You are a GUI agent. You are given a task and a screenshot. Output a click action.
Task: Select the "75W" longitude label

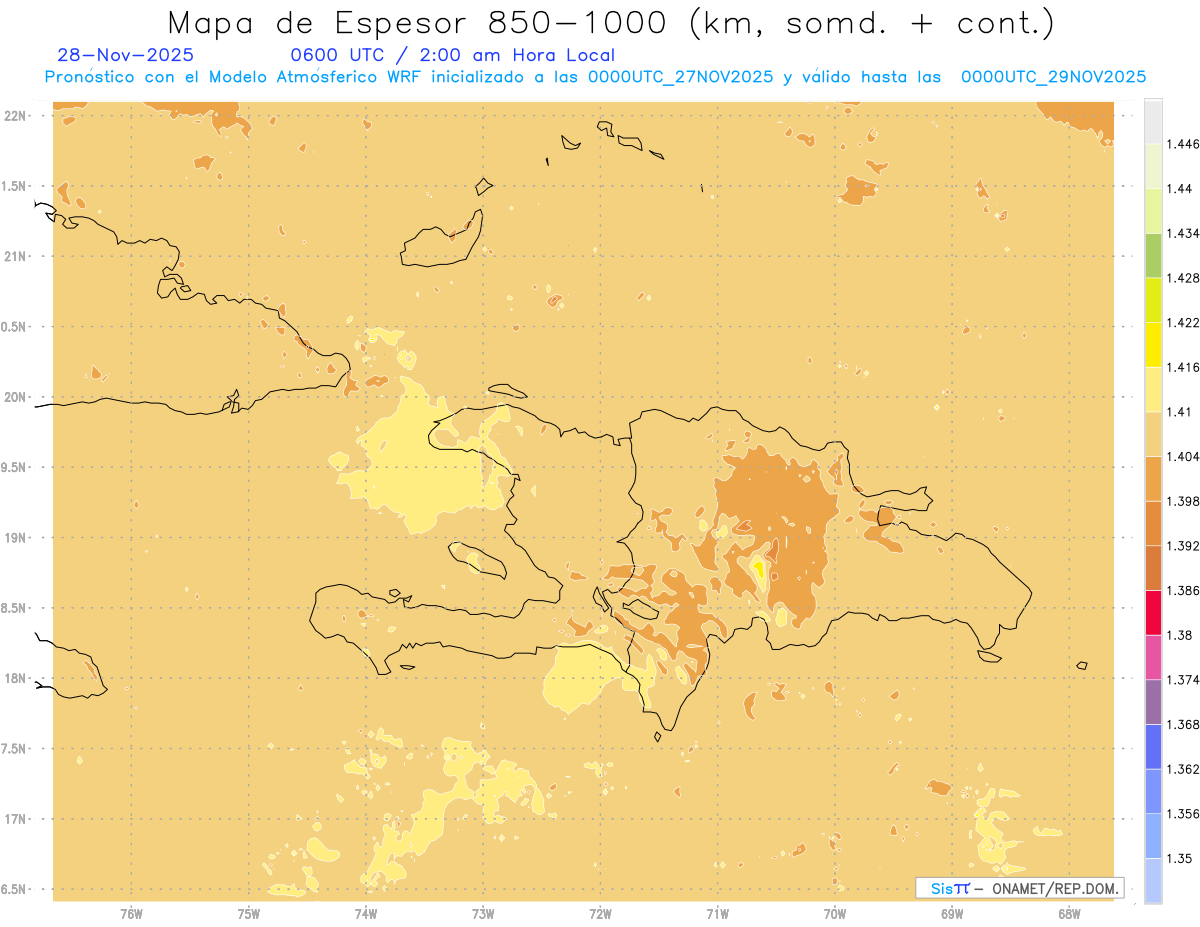click(248, 913)
